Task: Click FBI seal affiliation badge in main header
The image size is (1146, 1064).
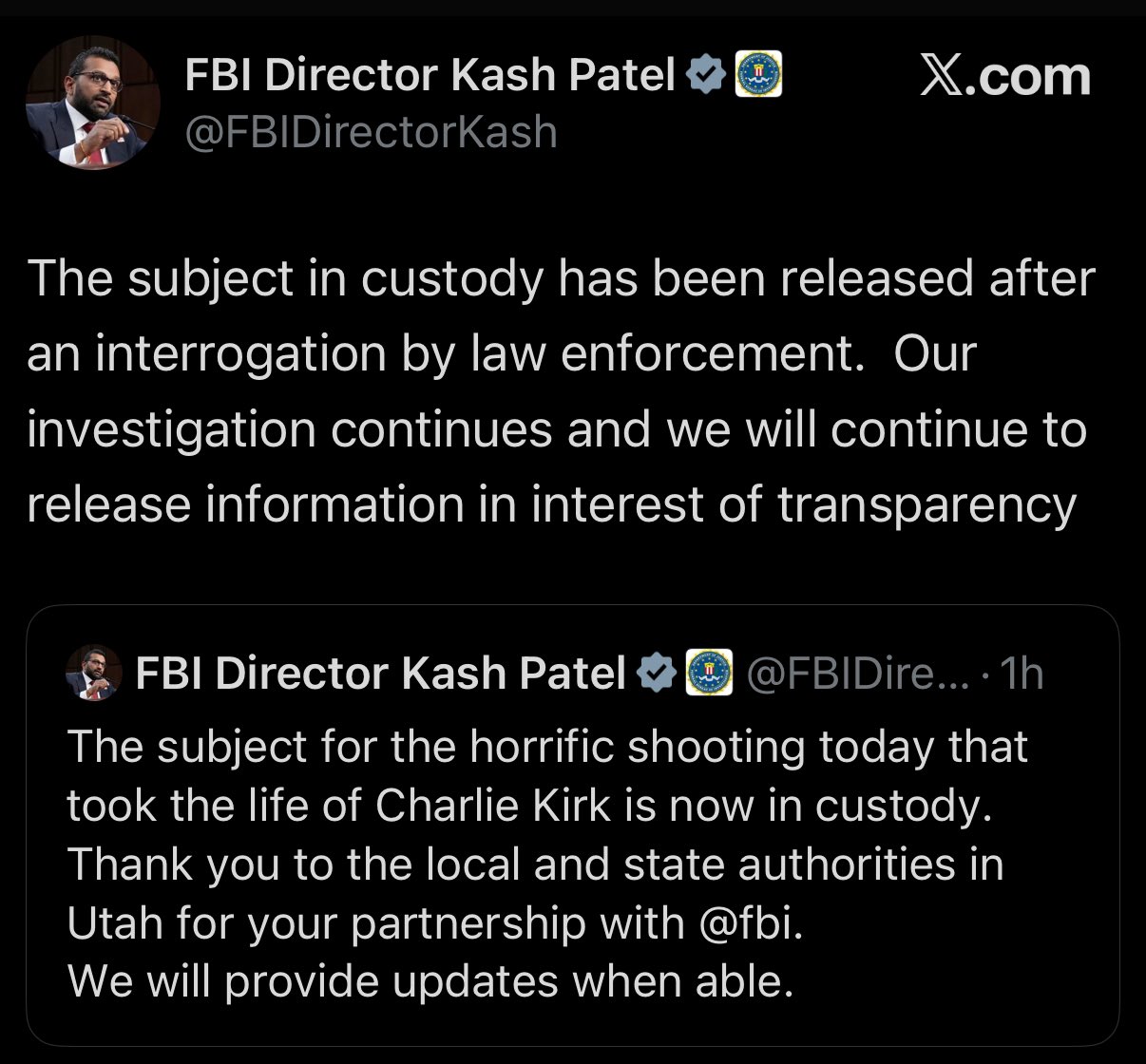Action: (757, 75)
